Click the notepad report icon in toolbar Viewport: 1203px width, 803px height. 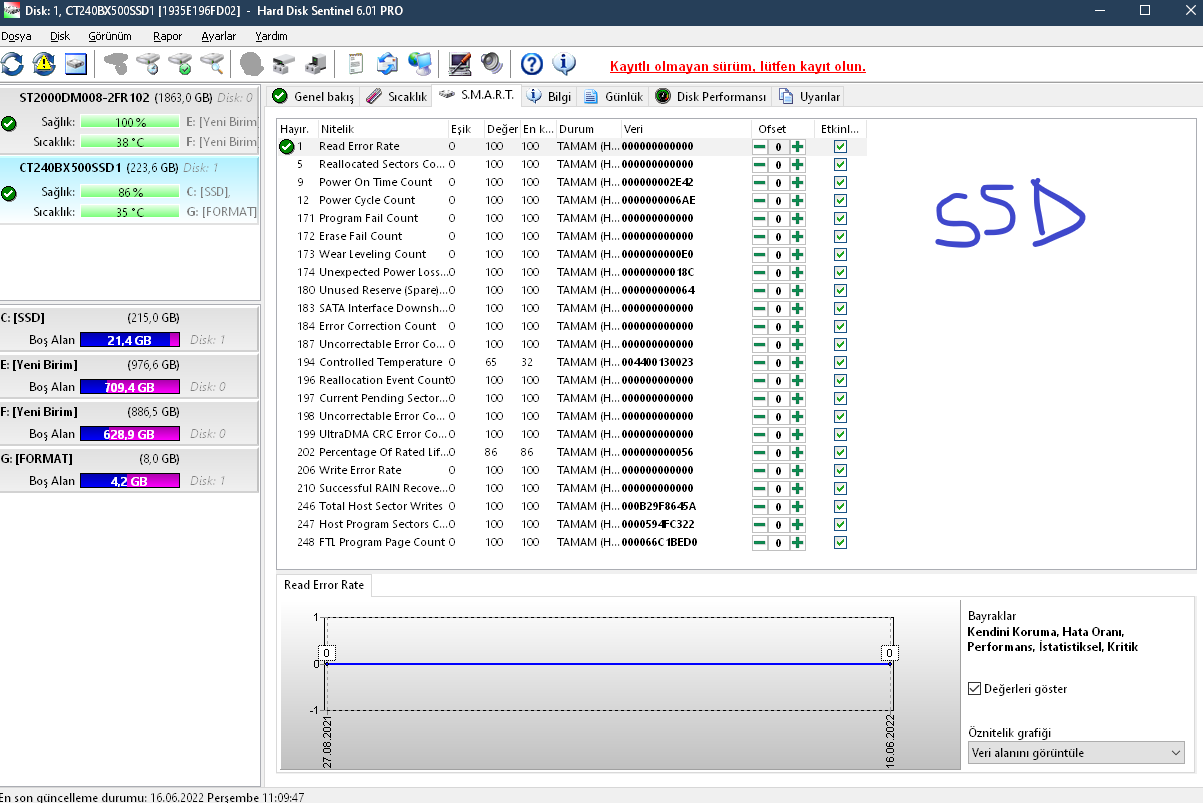click(x=355, y=64)
